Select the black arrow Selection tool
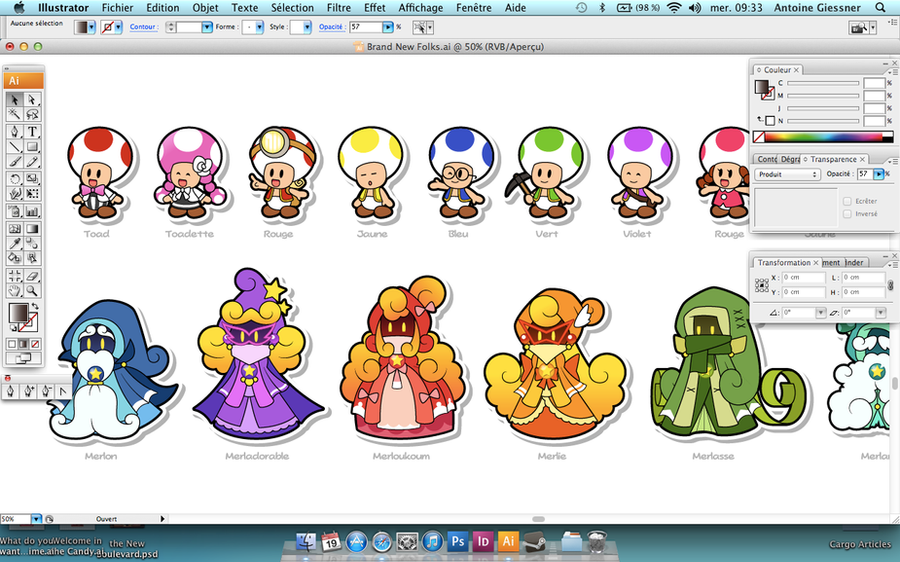900x562 pixels. click(x=14, y=100)
